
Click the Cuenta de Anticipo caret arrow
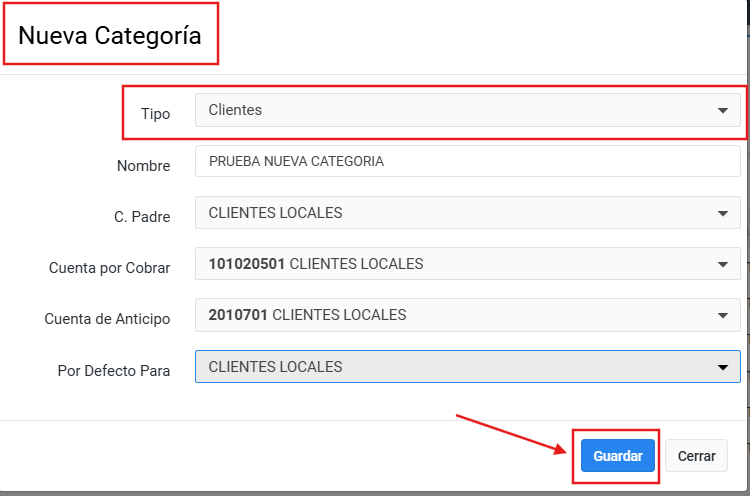click(723, 316)
